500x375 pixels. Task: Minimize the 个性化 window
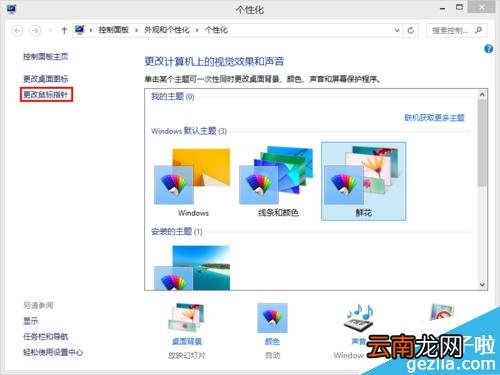442,9
